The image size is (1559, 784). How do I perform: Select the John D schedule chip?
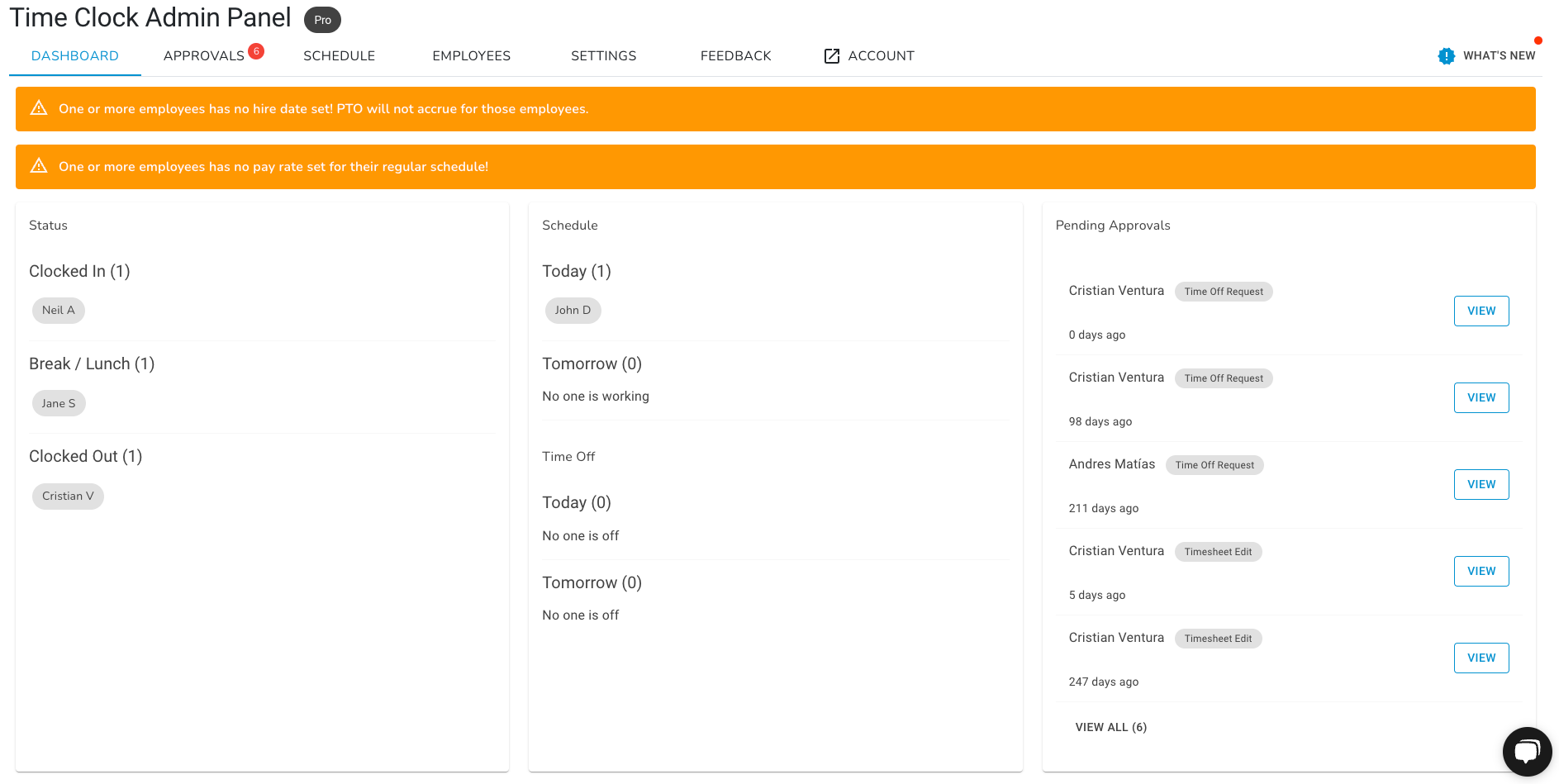573,311
